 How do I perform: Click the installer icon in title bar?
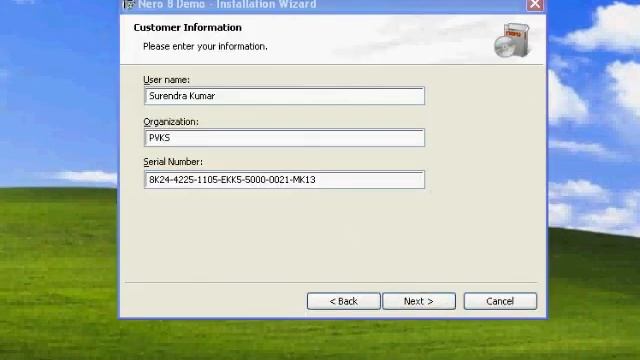tap(129, 4)
